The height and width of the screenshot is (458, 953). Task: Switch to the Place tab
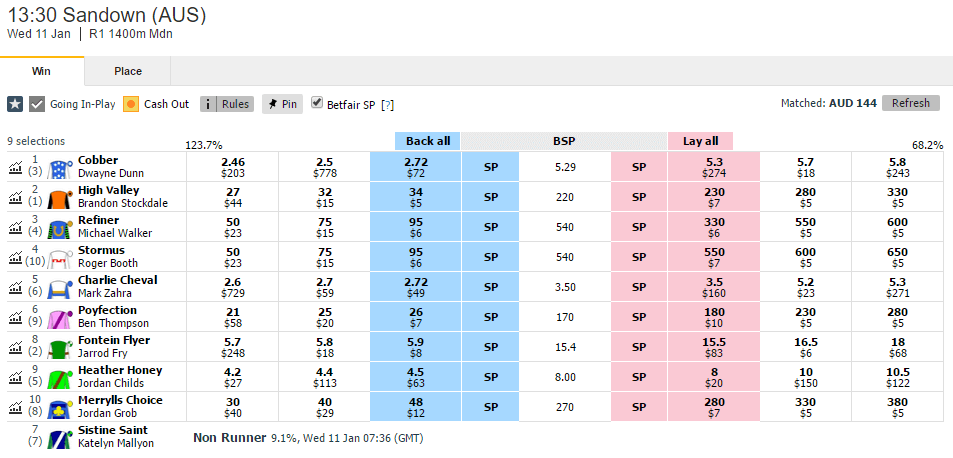(x=128, y=71)
